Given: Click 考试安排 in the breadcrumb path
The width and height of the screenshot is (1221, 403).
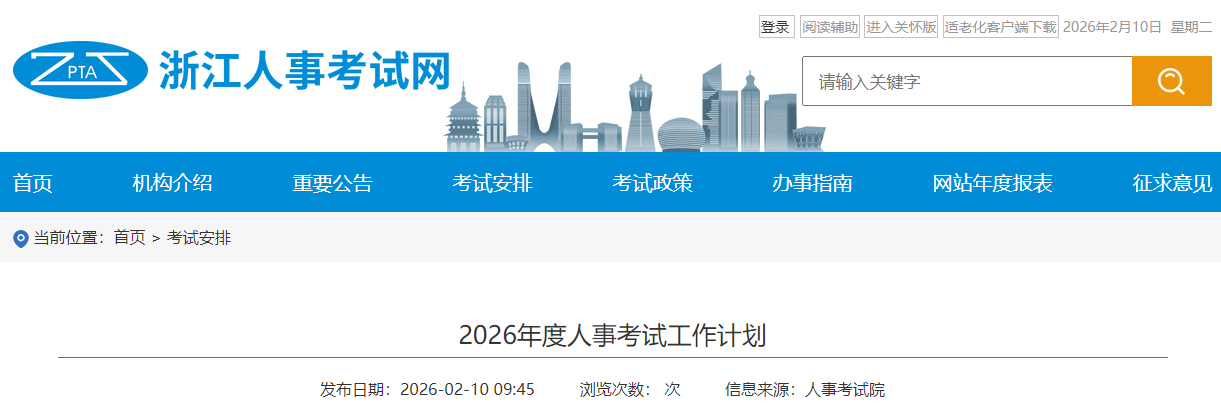Looking at the screenshot, I should point(199,238).
